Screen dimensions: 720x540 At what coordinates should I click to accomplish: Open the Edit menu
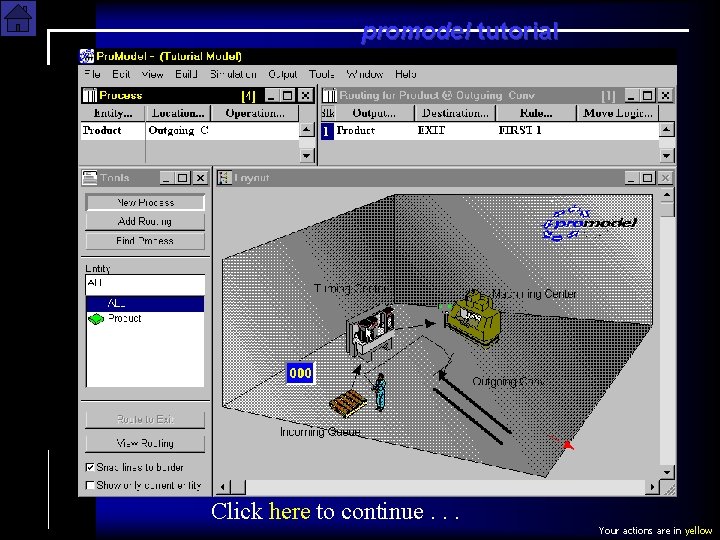coord(121,74)
